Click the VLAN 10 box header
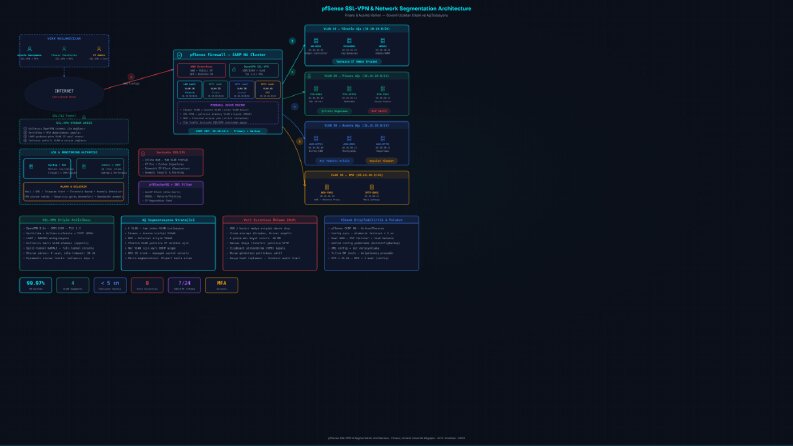The height and width of the screenshot is (446, 793). pos(357,29)
